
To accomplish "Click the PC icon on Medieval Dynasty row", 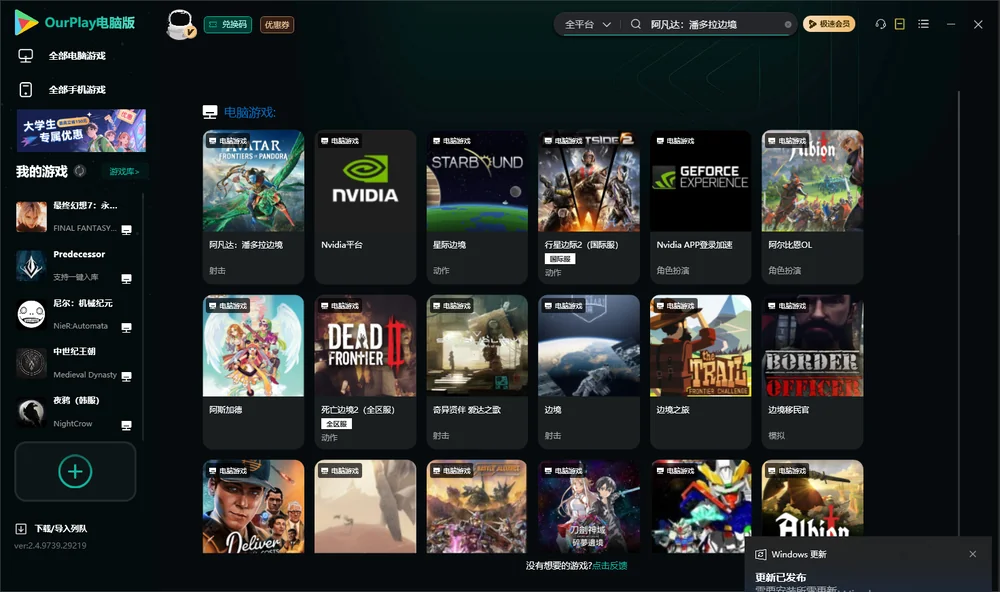I will 126,376.
